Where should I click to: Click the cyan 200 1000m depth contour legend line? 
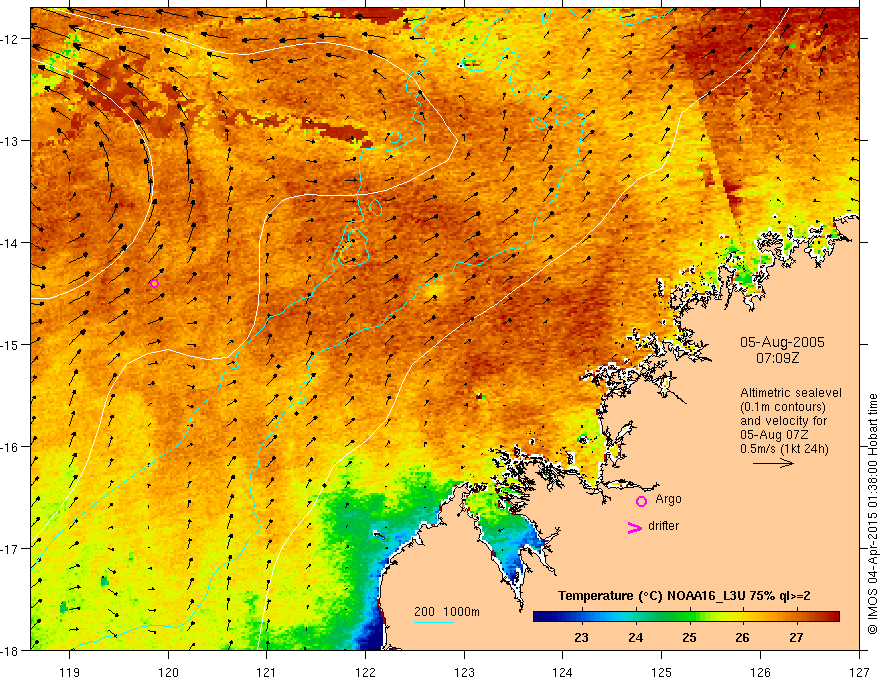pyautogui.click(x=433, y=622)
